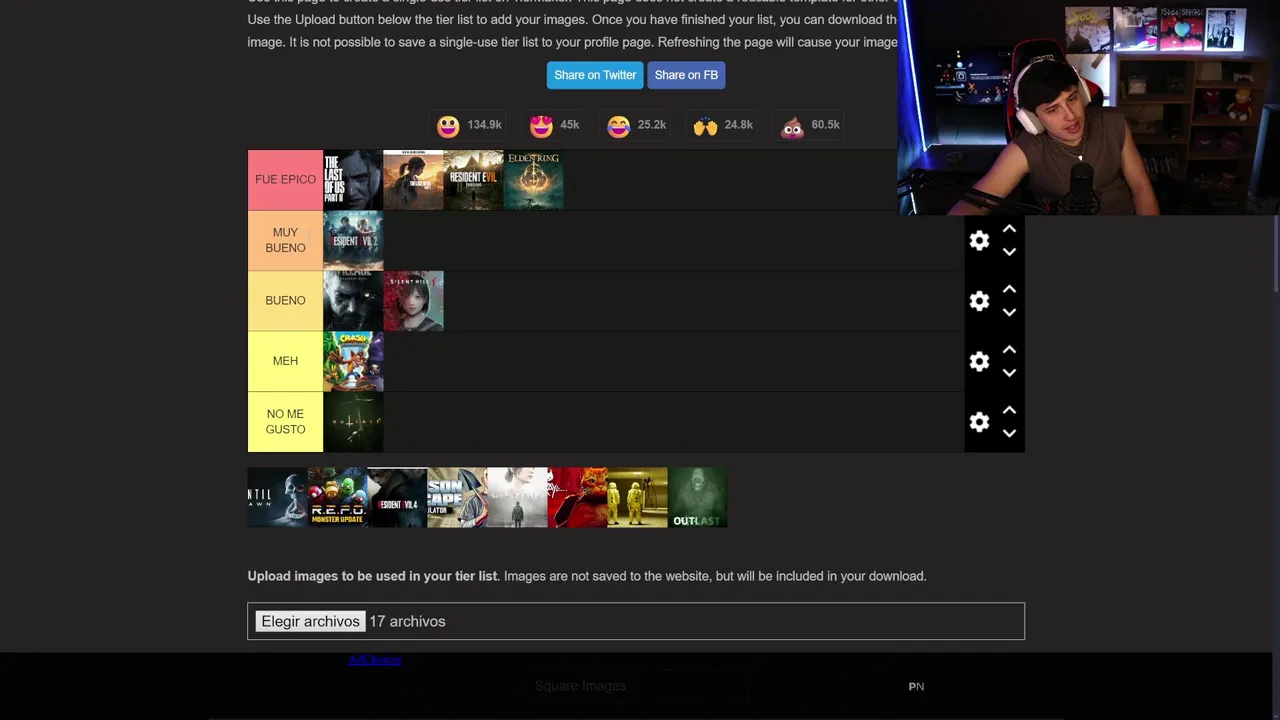Pick the Until Dawn image from unranked pool

pos(277,497)
